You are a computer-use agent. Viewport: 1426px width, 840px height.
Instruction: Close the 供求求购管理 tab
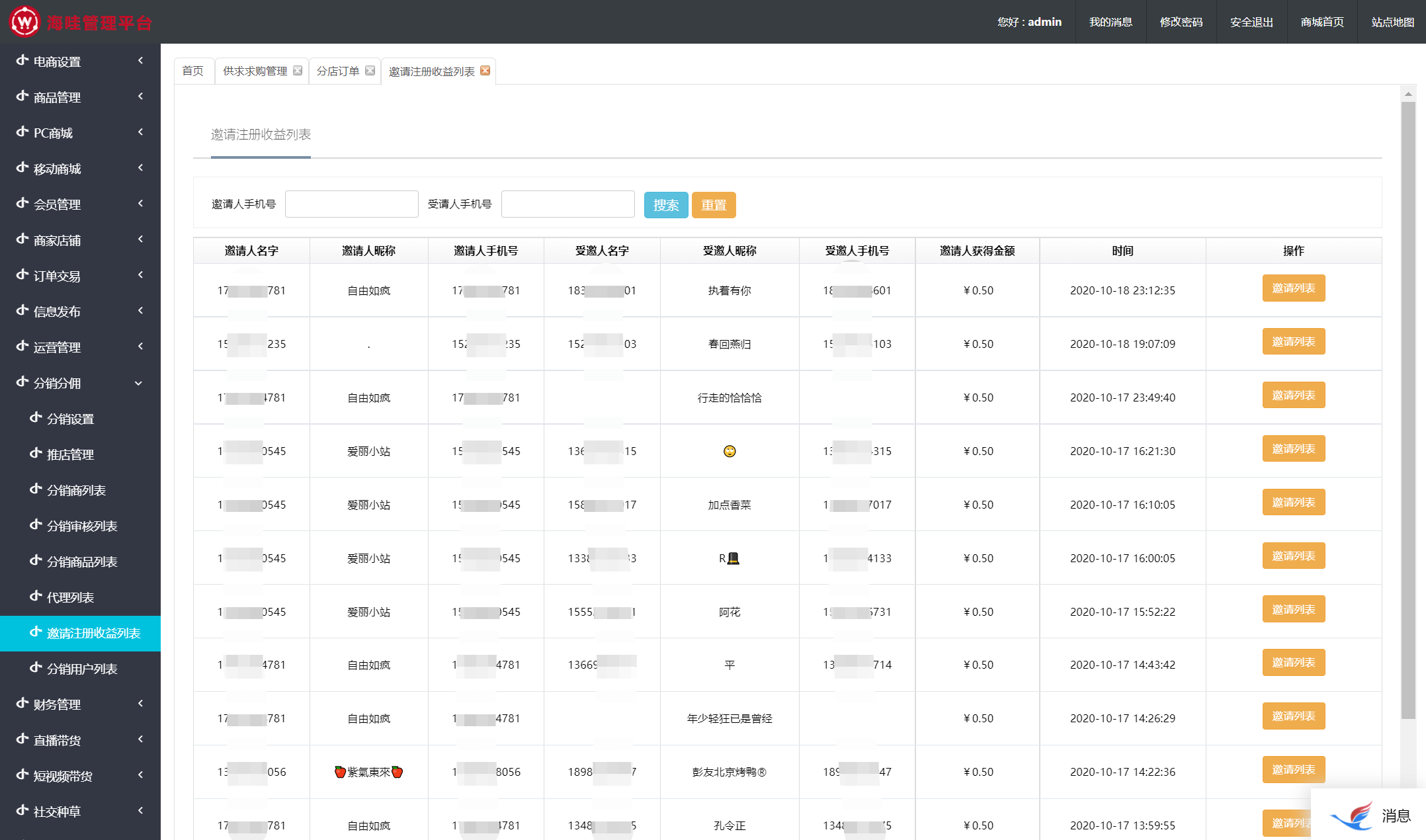pos(298,71)
